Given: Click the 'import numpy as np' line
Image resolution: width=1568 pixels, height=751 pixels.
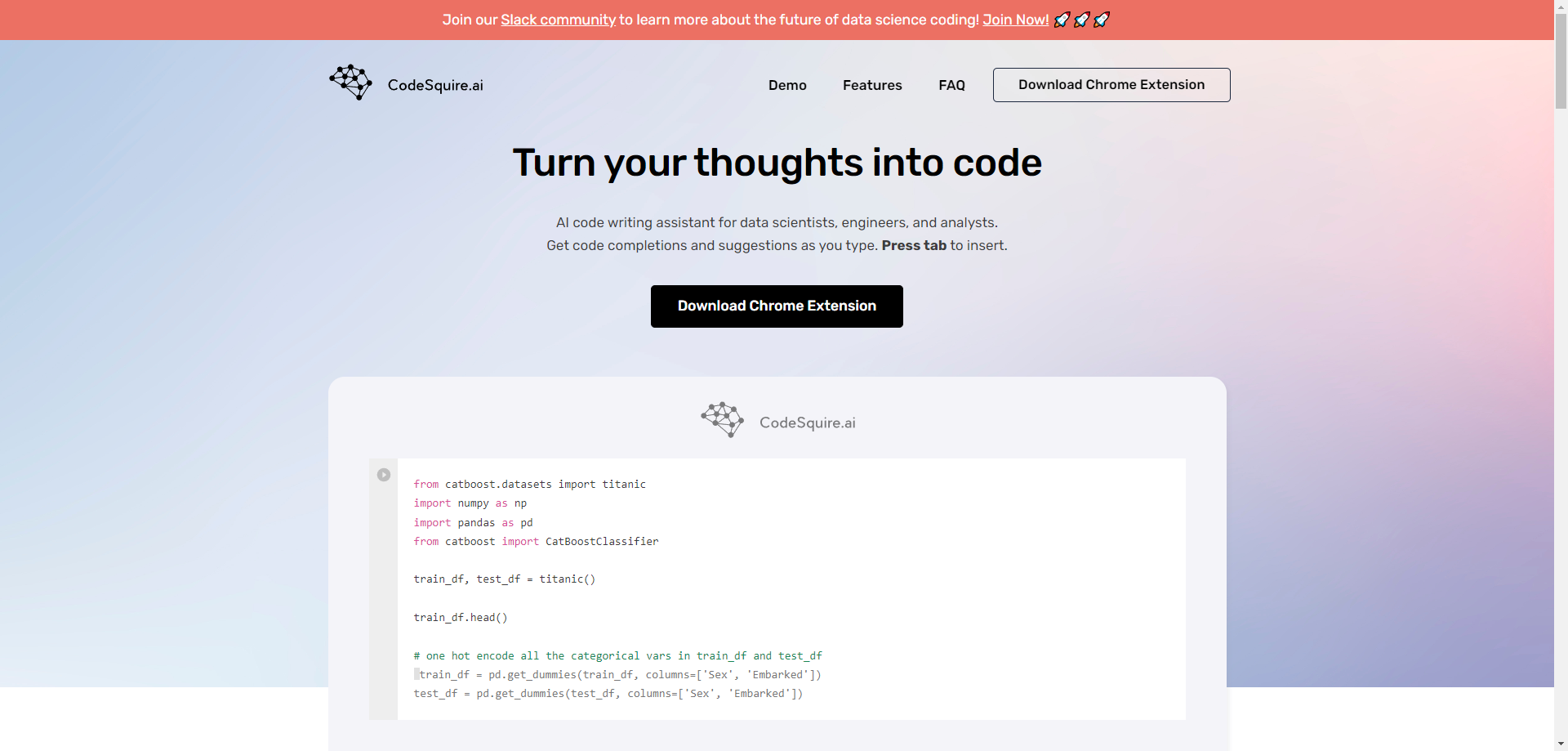Looking at the screenshot, I should coord(470,503).
